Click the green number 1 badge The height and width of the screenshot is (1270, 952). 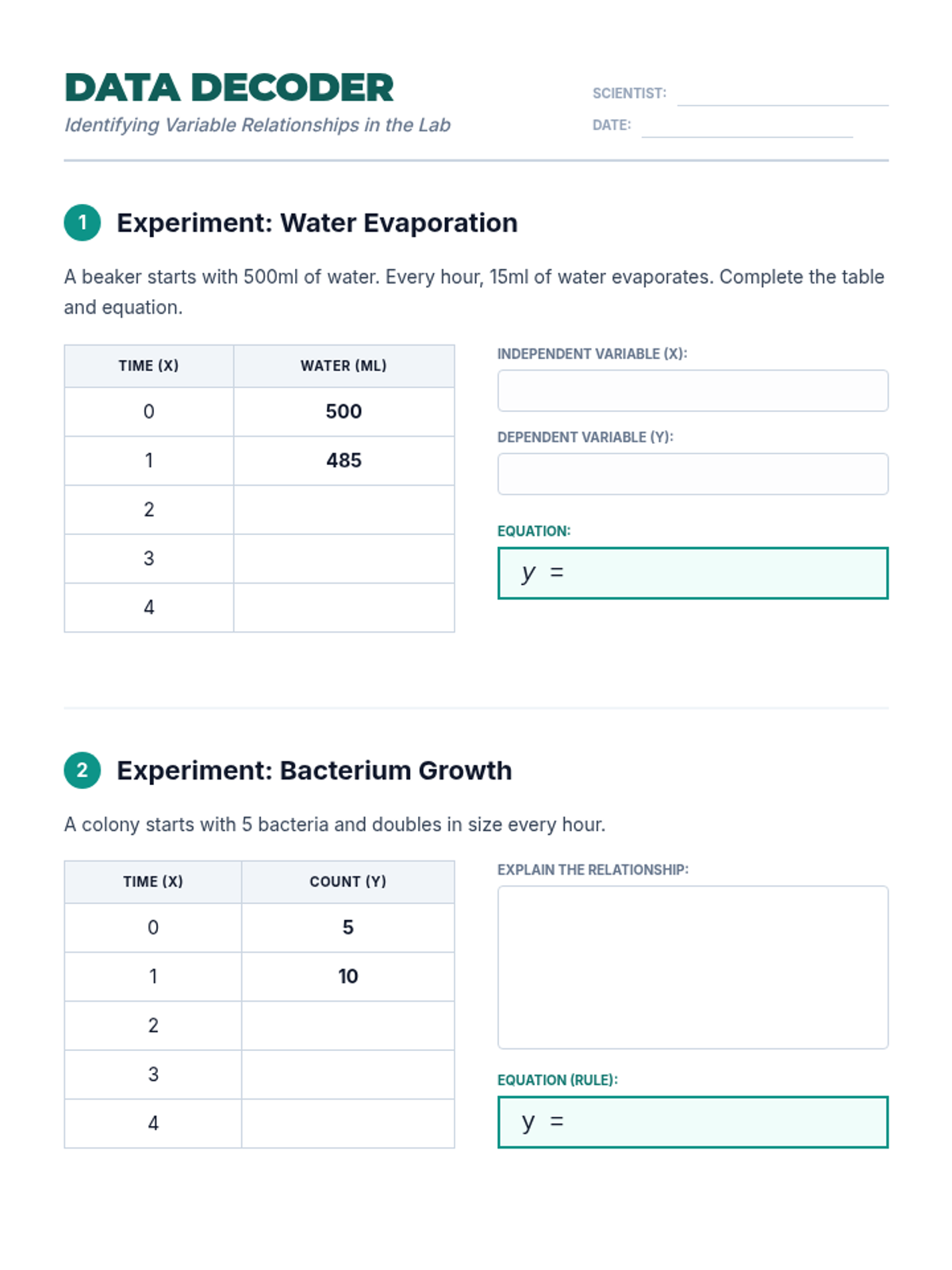83,223
